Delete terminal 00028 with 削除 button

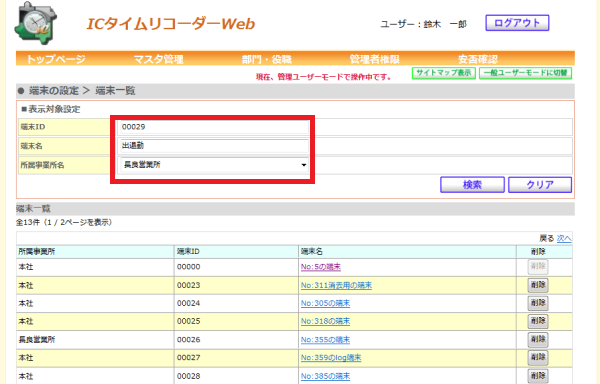538,376
